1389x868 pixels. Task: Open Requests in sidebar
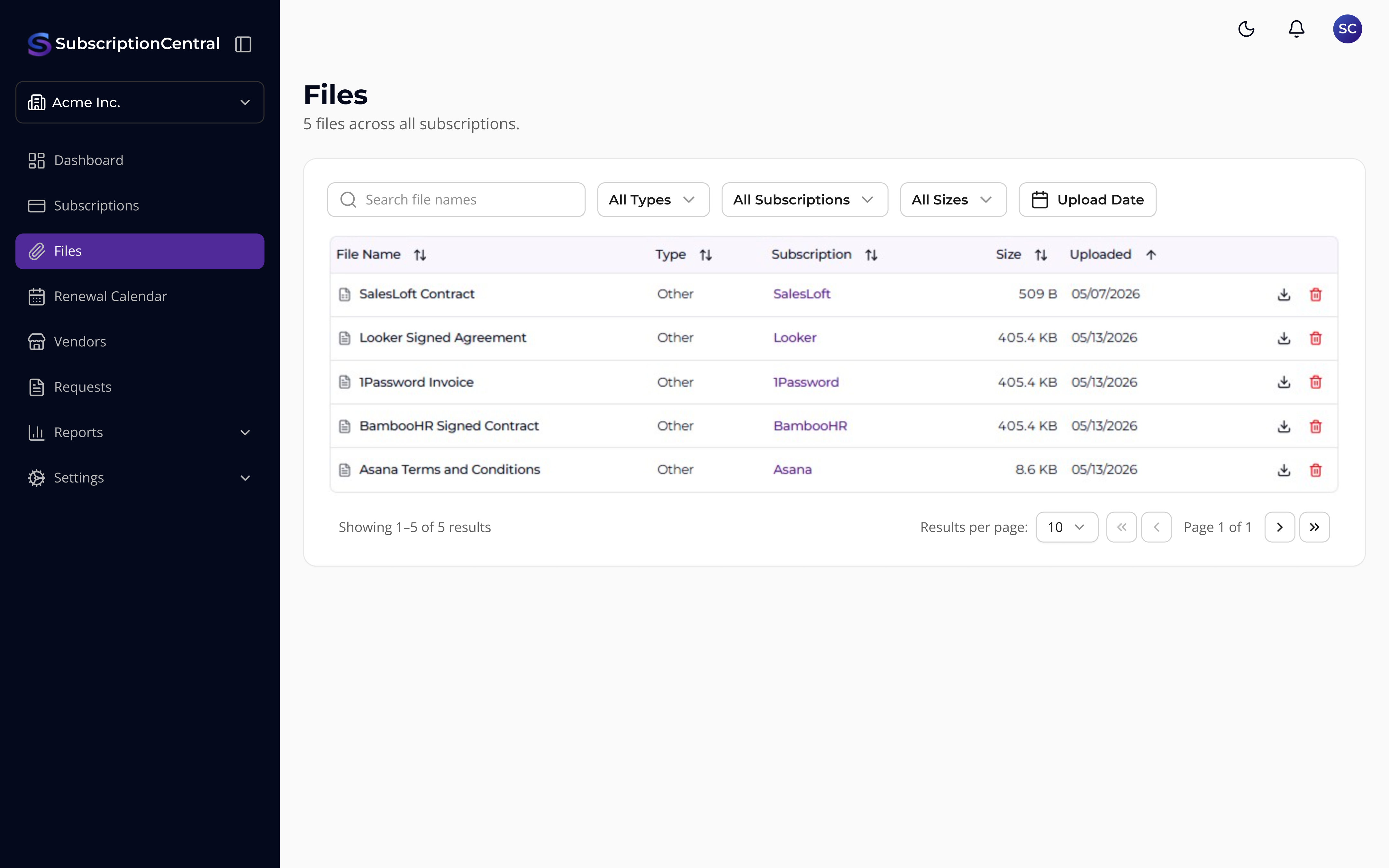pos(140,387)
